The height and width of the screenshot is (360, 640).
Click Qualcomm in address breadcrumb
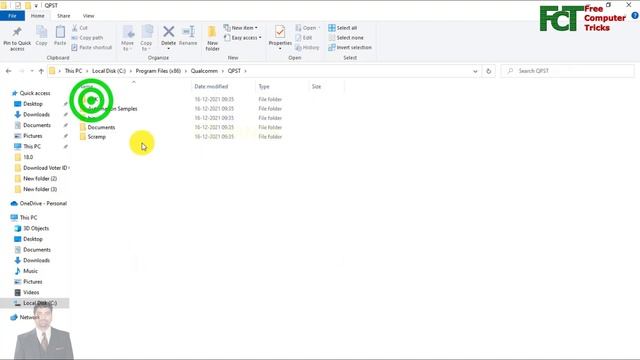tap(204, 71)
